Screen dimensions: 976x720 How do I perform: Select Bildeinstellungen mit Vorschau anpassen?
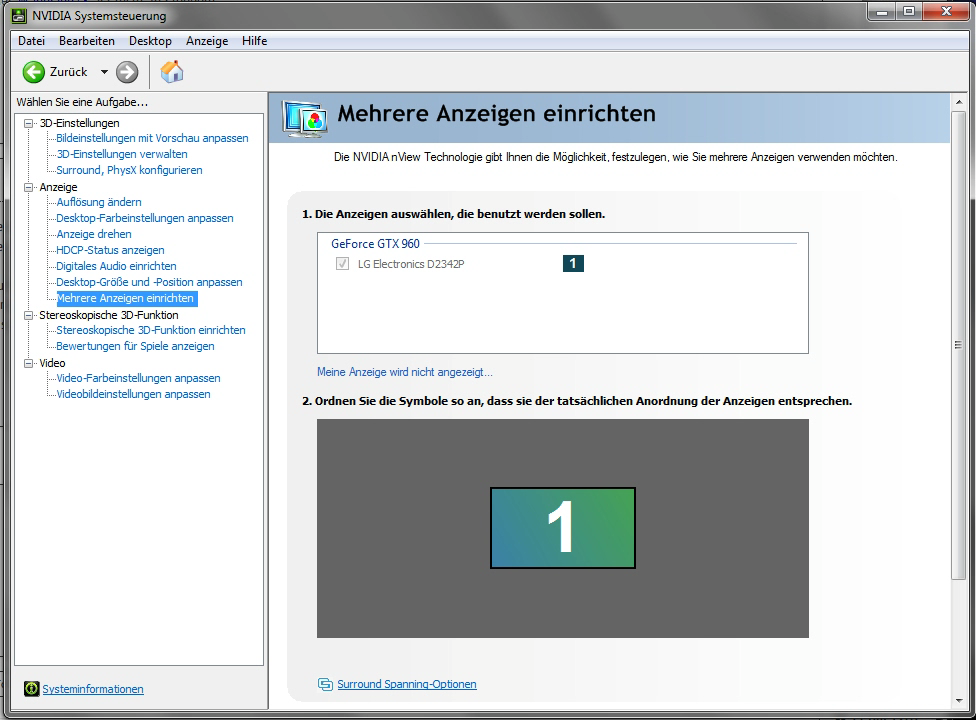[152, 138]
